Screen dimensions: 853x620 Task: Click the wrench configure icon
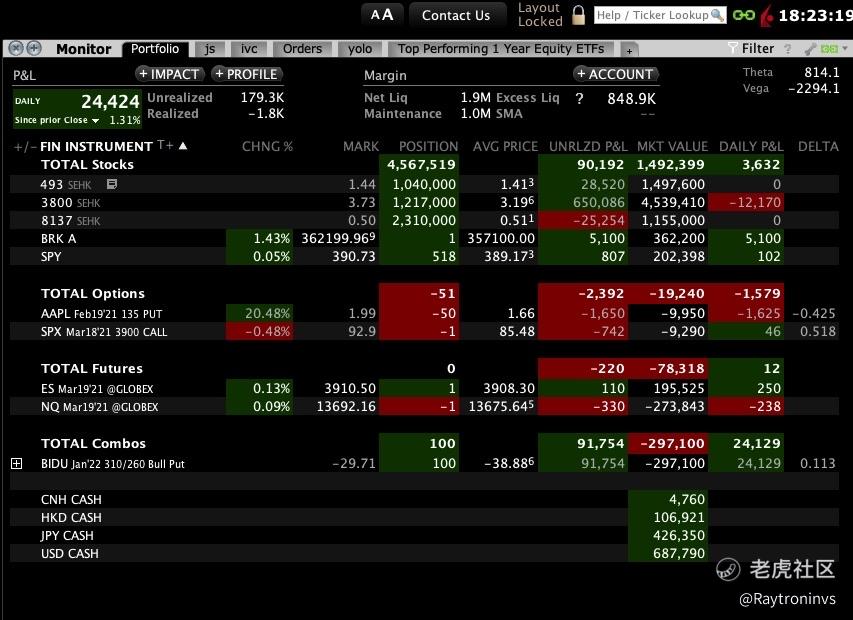pyautogui.click(x=810, y=49)
